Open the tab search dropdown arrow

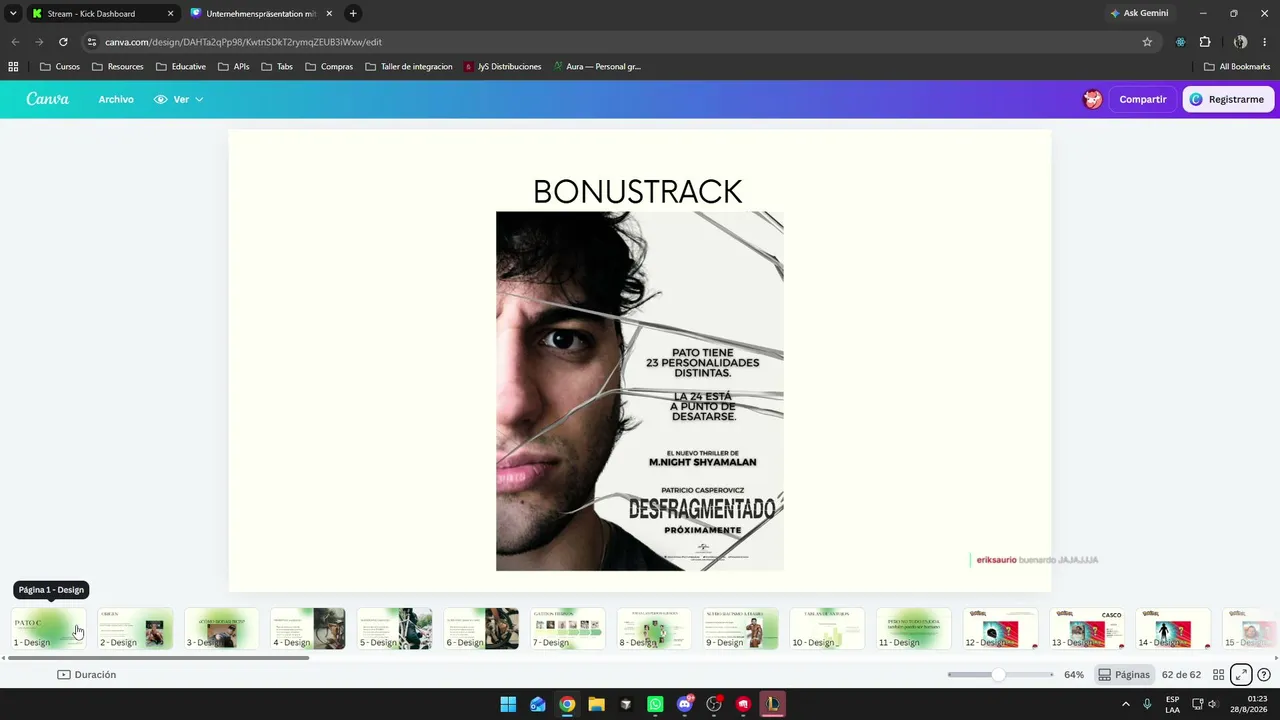coord(13,14)
